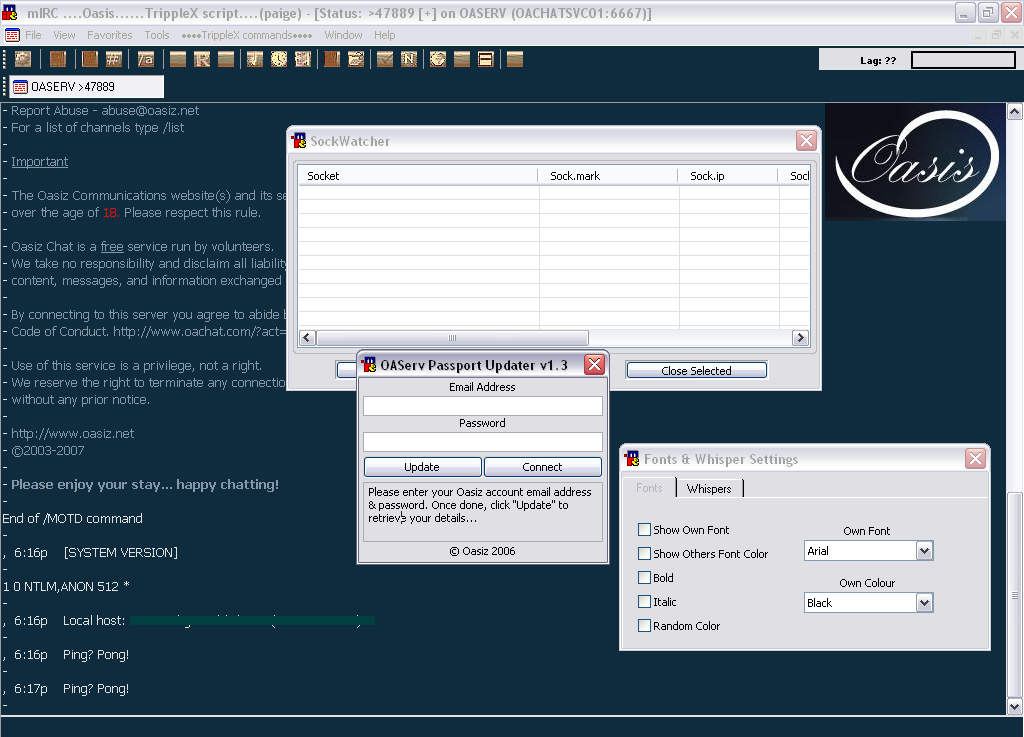The image size is (1024, 737).
Task: Click Close Selected in SockWatcher
Action: (x=696, y=370)
